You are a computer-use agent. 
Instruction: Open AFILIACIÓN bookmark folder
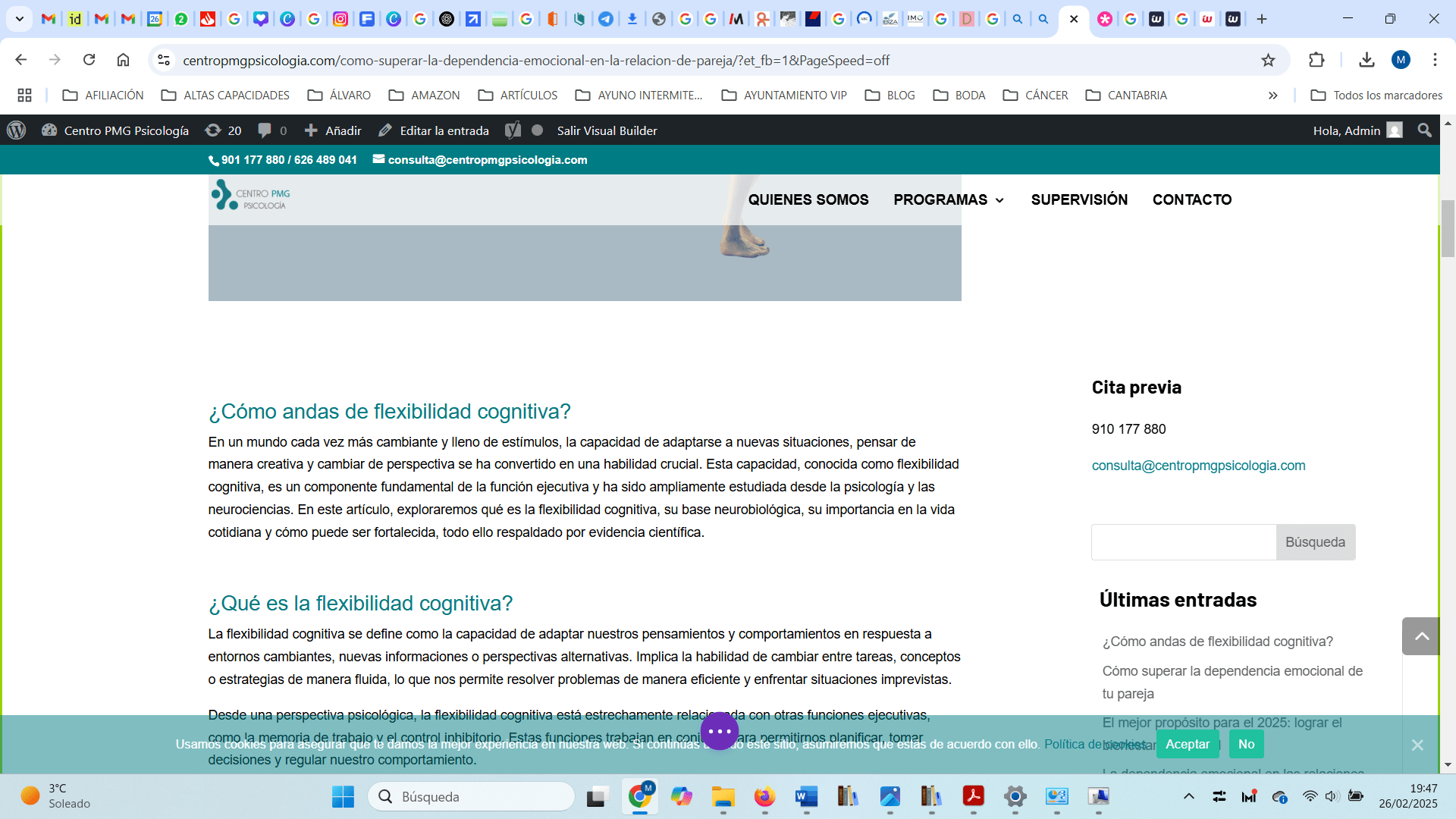pos(103,96)
